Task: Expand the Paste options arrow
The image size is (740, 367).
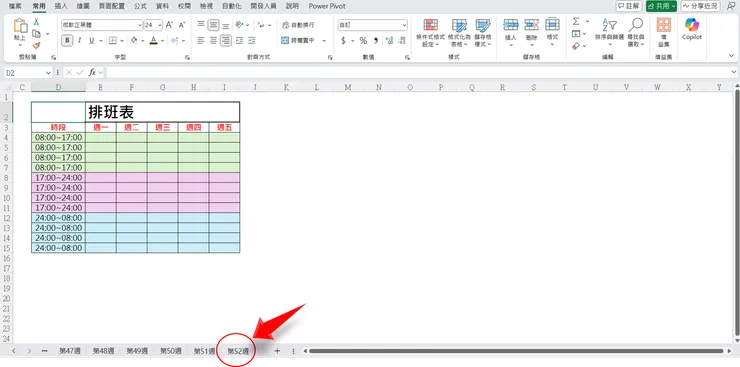Action: (x=20, y=45)
